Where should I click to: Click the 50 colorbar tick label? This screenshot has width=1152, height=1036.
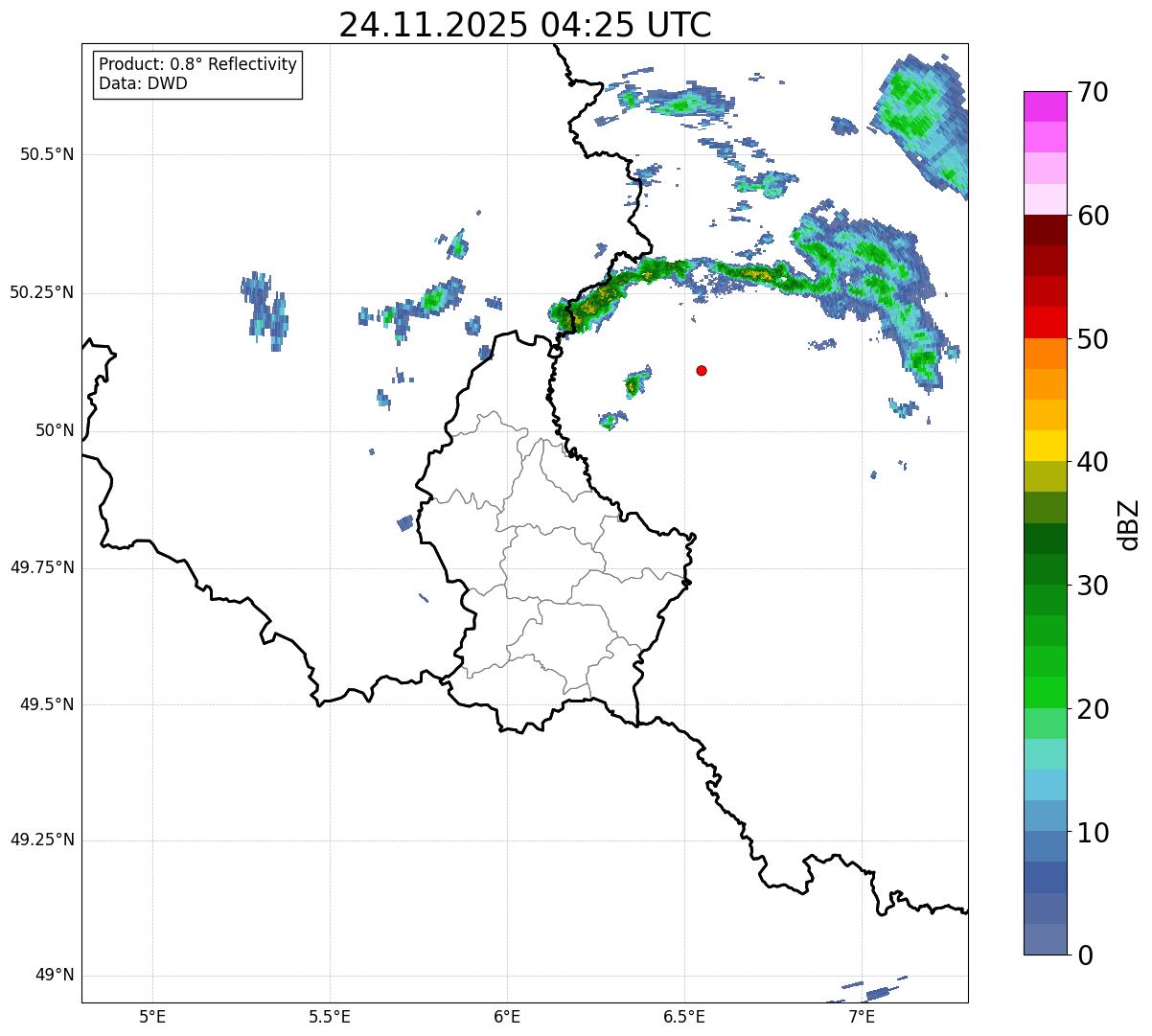pos(1093,339)
